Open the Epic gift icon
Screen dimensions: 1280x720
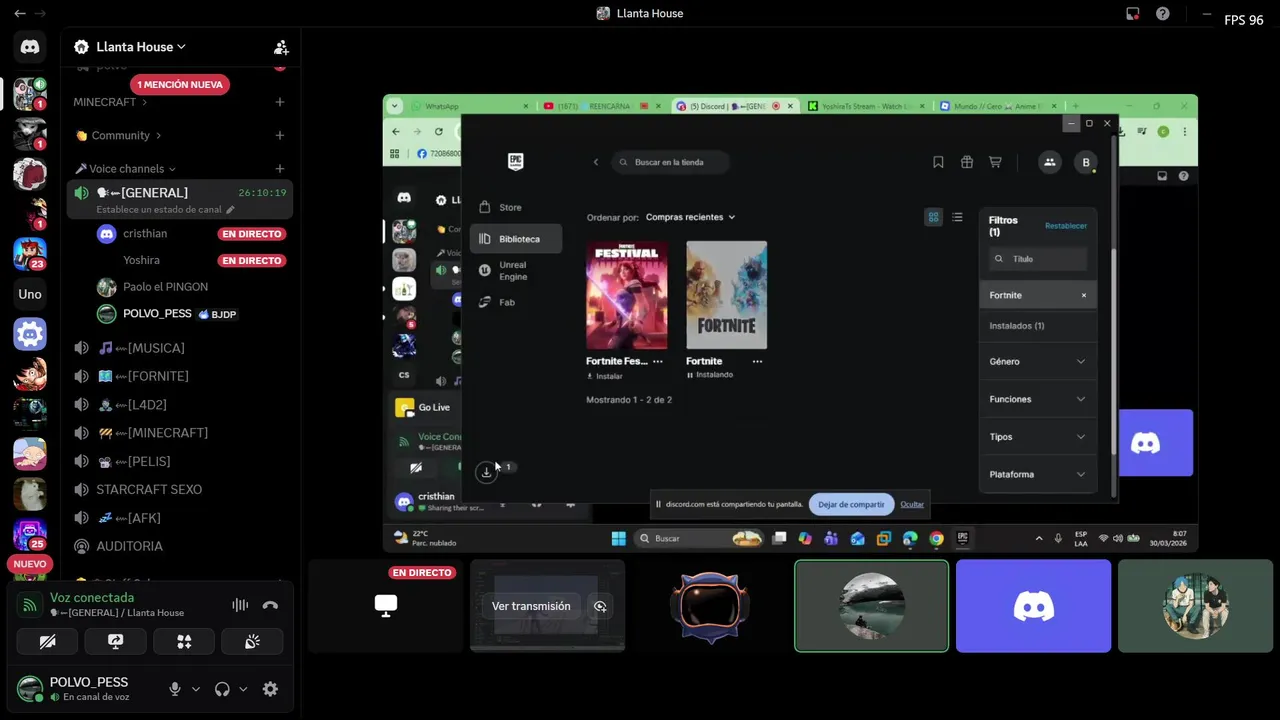tap(967, 162)
